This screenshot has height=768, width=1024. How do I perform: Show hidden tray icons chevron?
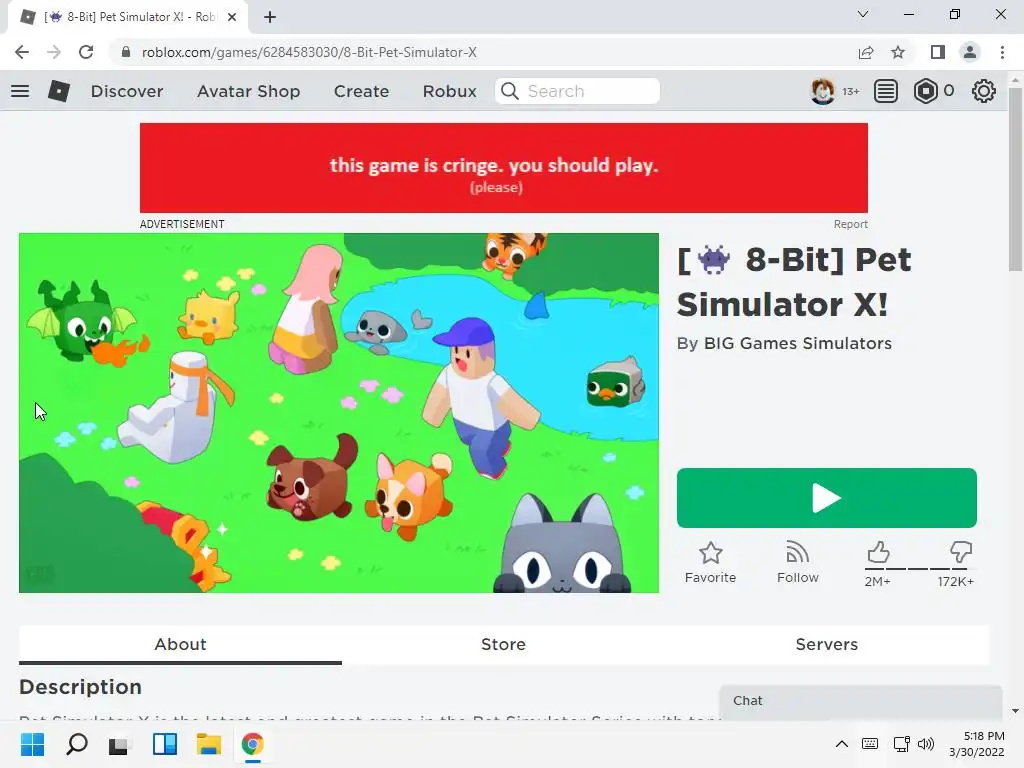coord(842,744)
